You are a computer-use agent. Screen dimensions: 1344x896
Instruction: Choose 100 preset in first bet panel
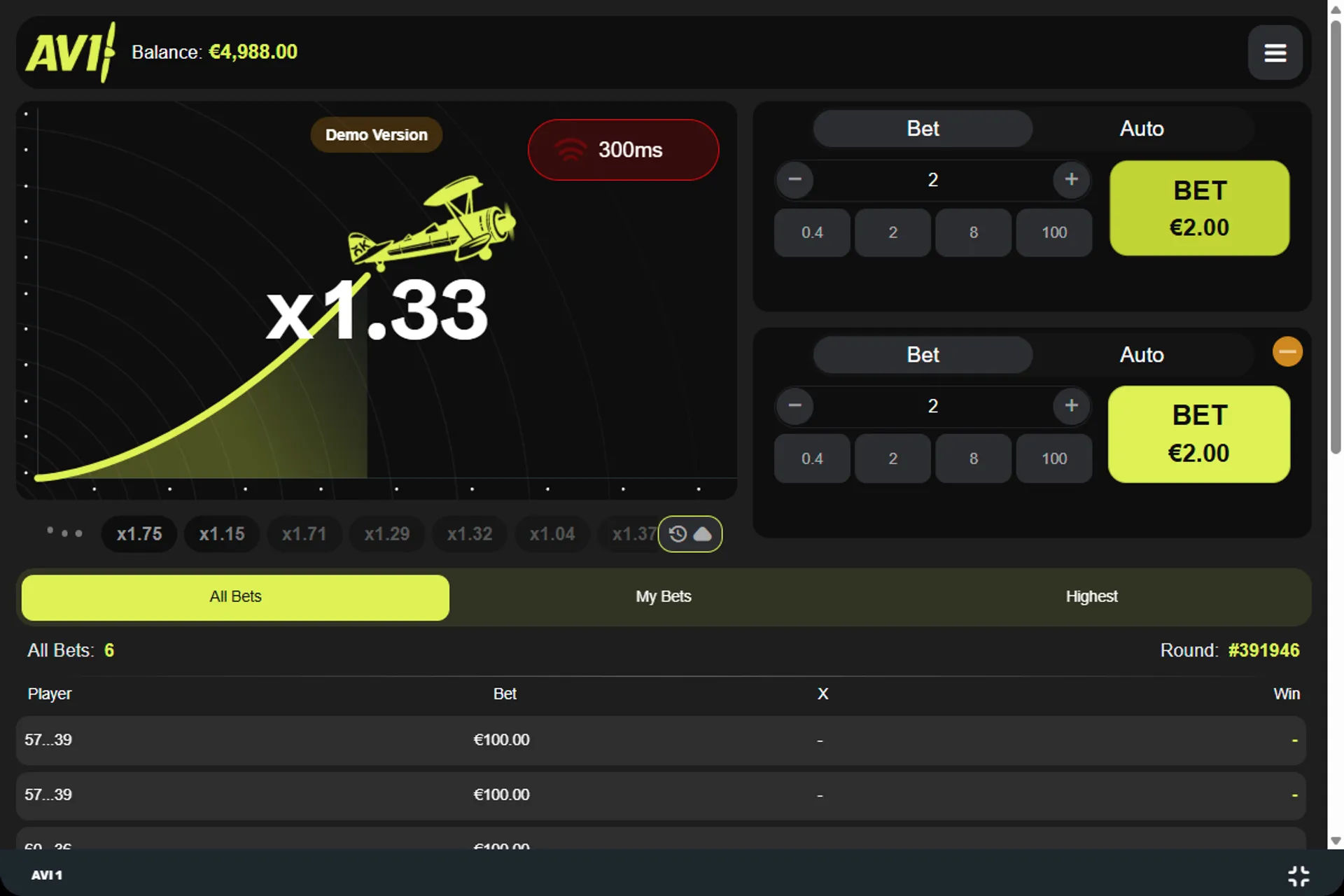coord(1054,232)
